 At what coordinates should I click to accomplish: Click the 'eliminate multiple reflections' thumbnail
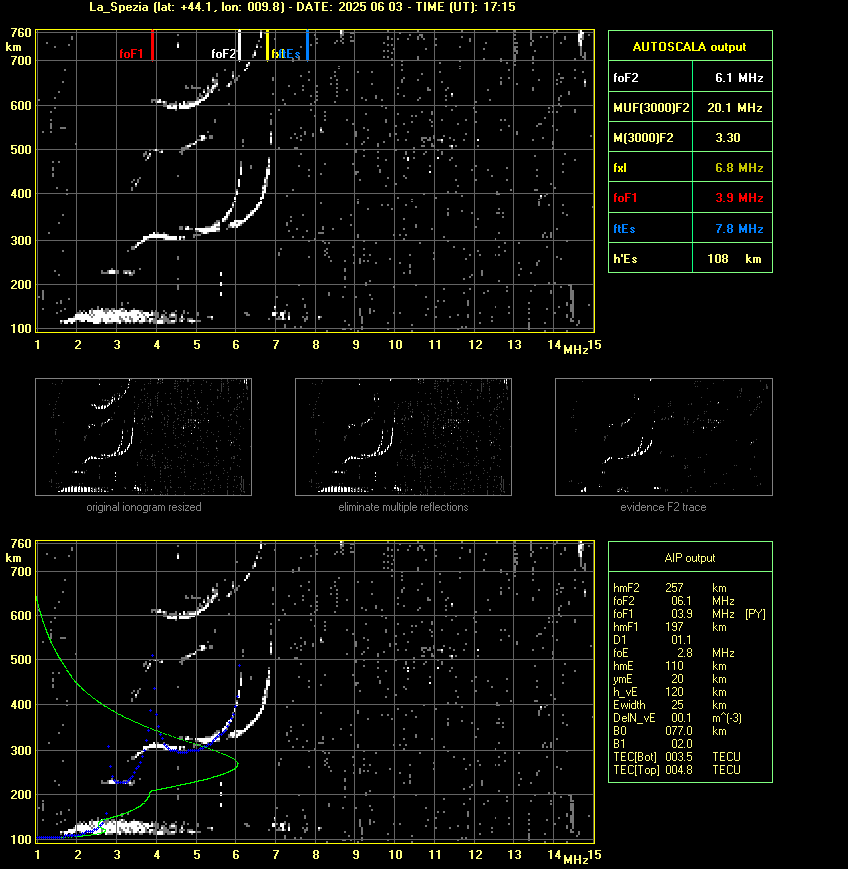tap(403, 437)
